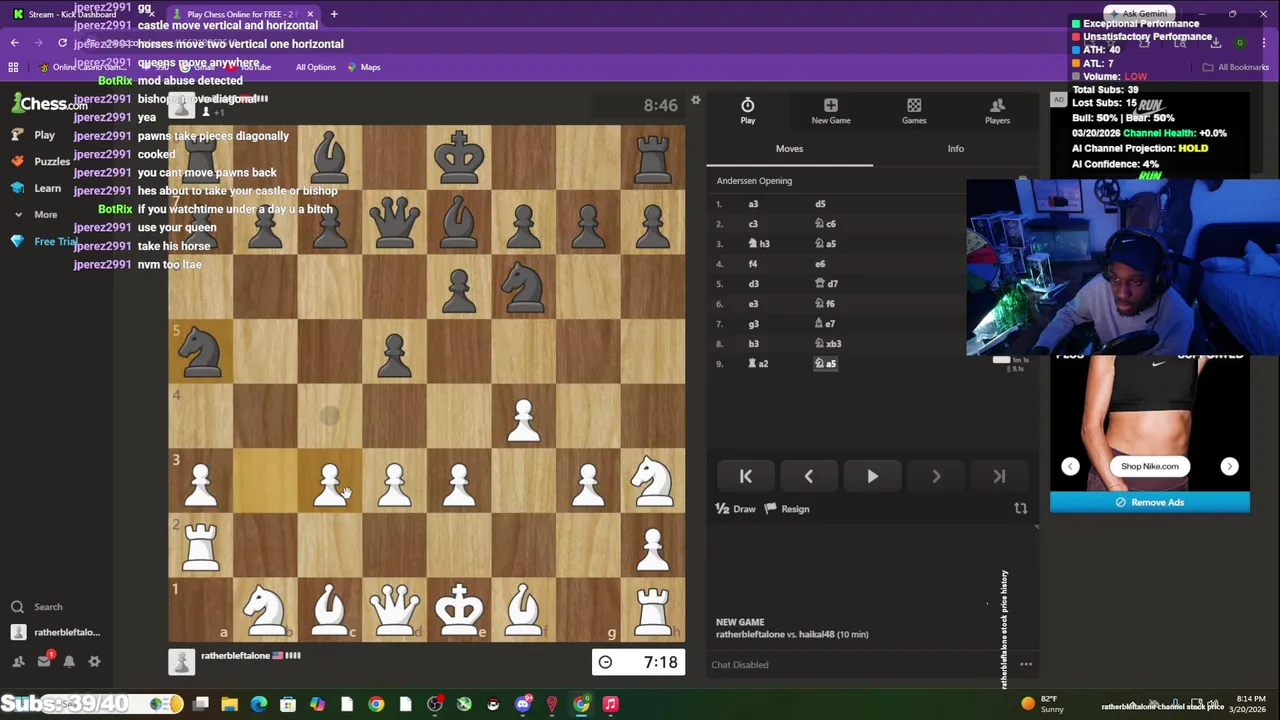Show next ad slide arrow
The width and height of the screenshot is (1280, 720).
pyautogui.click(x=1229, y=466)
